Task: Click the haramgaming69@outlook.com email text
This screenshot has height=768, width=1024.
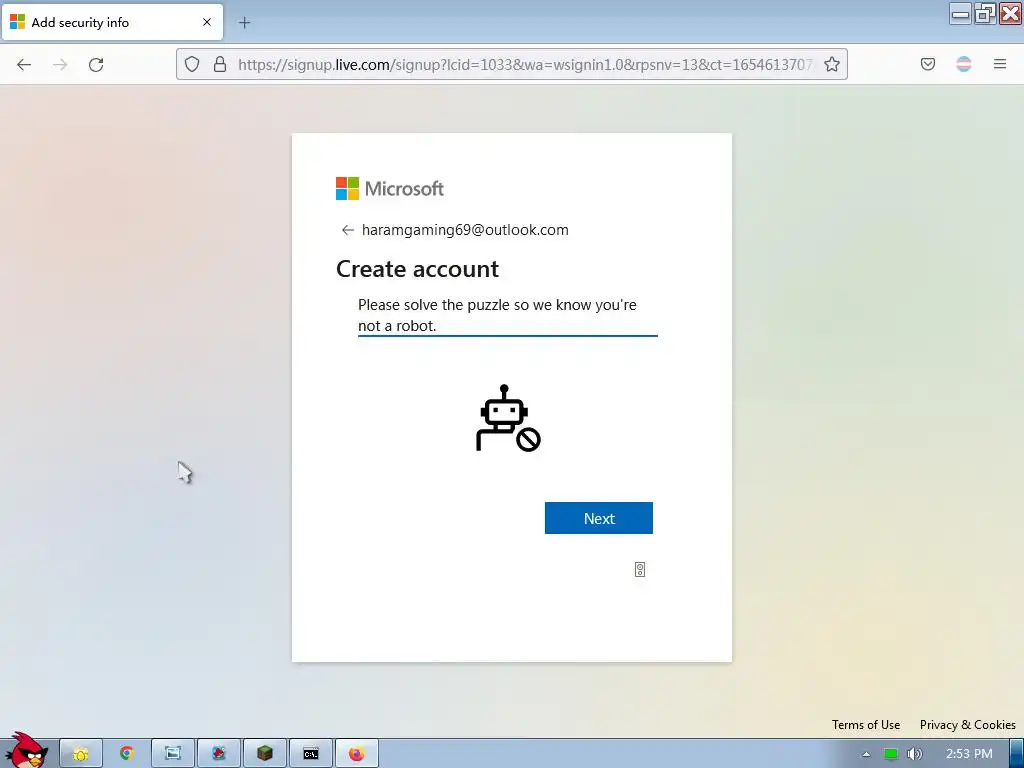Action: [x=465, y=230]
